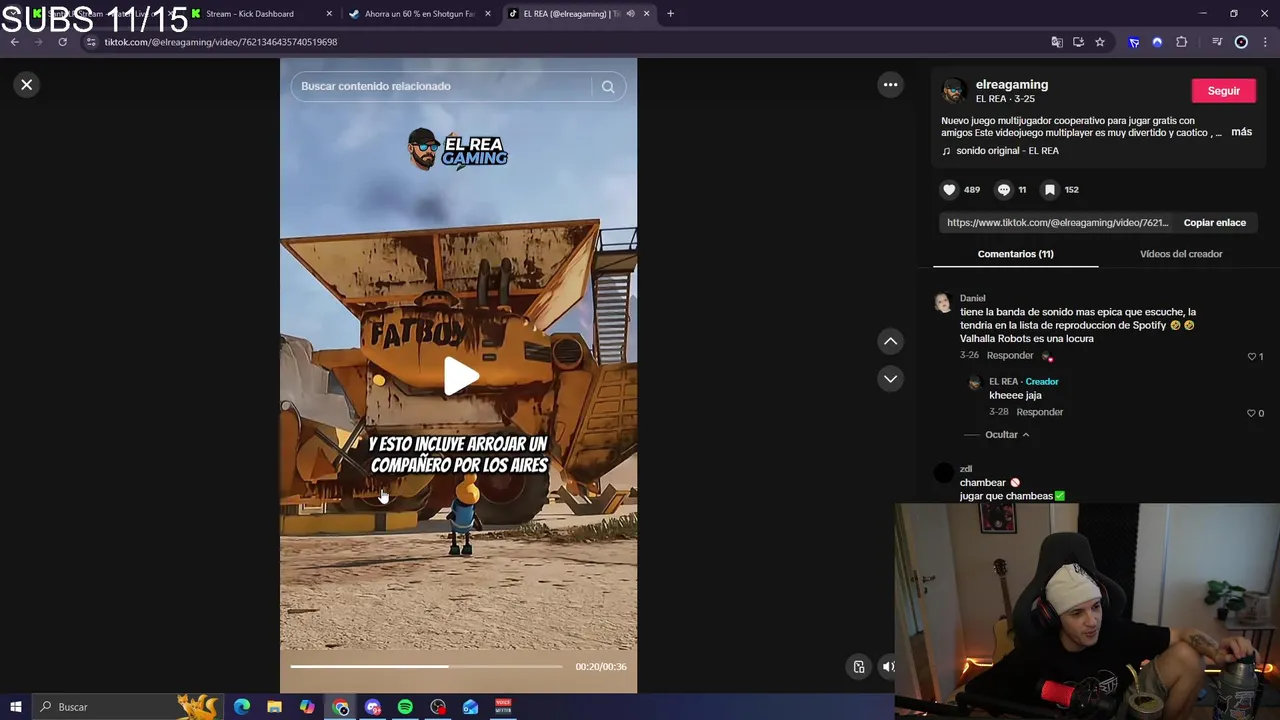Reload the page in Chrome
This screenshot has height=720, width=1280.
point(62,42)
